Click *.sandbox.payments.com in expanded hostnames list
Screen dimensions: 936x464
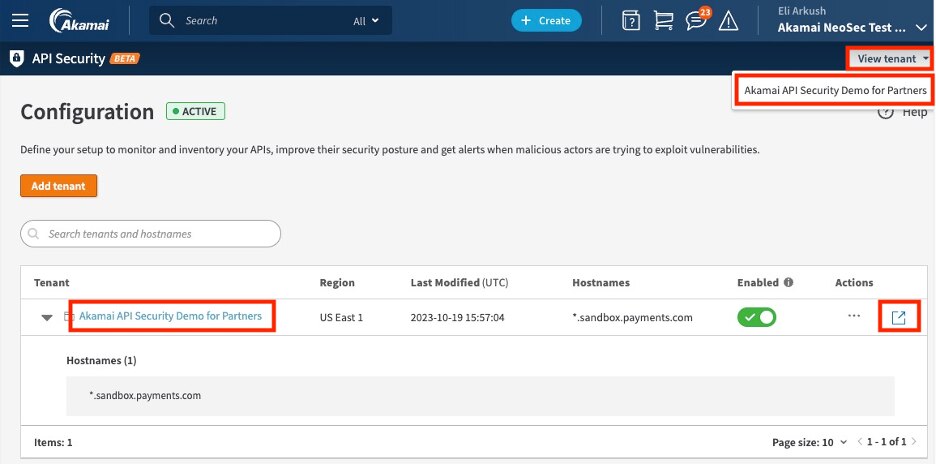[x=145, y=395]
